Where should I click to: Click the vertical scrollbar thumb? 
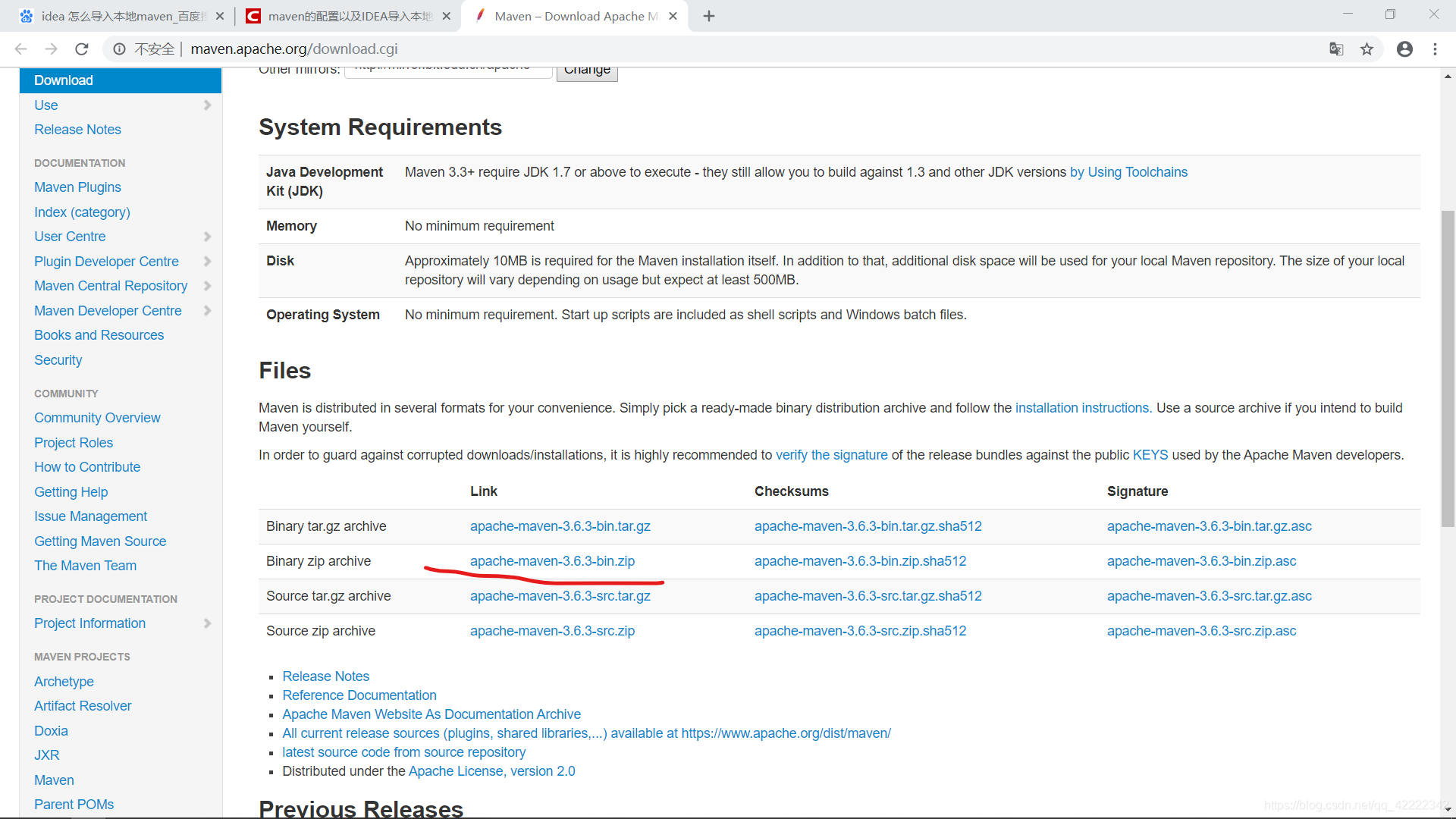click(1448, 368)
